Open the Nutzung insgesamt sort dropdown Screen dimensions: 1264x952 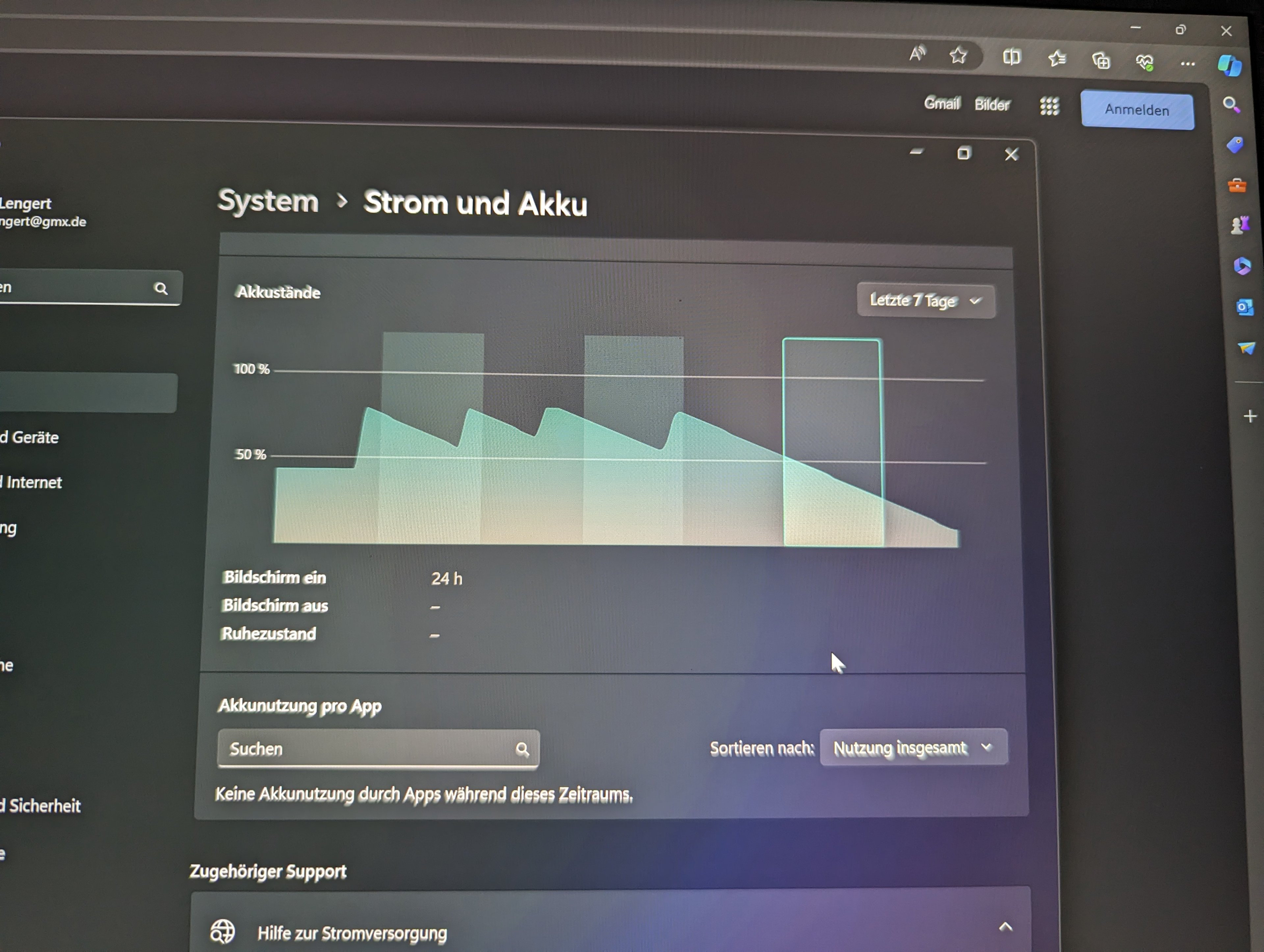pyautogui.click(x=913, y=748)
